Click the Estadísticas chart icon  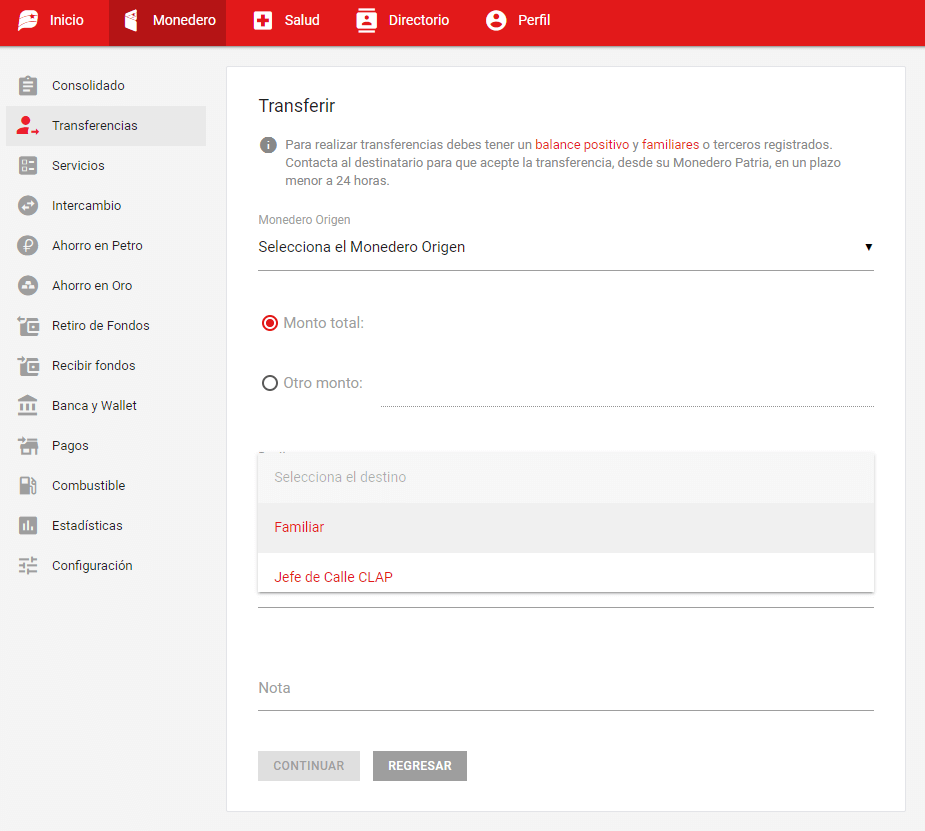tap(28, 526)
